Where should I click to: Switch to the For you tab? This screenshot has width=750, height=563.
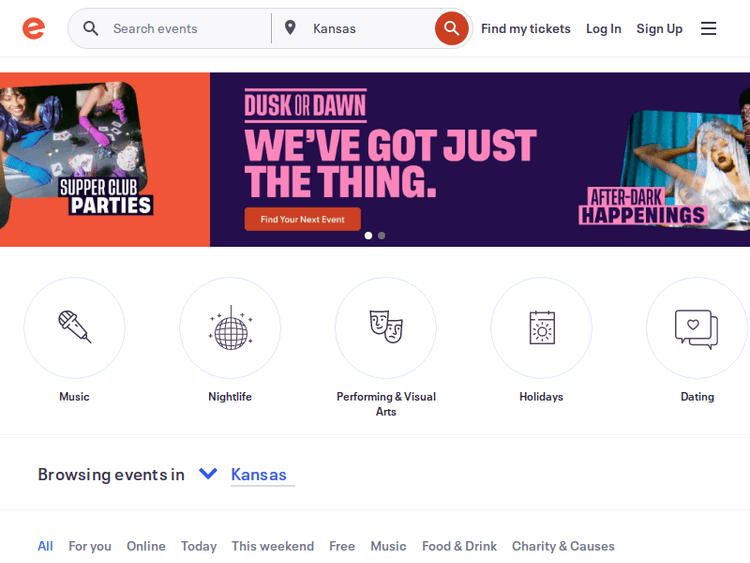coord(90,546)
